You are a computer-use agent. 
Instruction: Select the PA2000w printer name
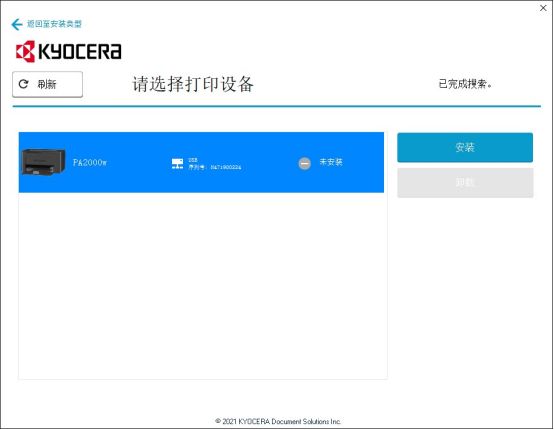pos(90,163)
